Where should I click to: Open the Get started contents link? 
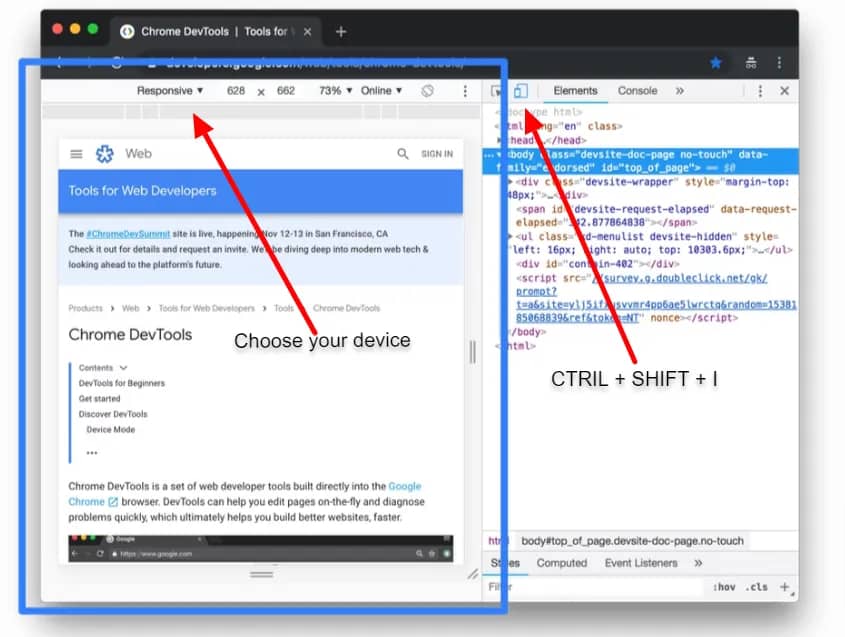[99, 399]
